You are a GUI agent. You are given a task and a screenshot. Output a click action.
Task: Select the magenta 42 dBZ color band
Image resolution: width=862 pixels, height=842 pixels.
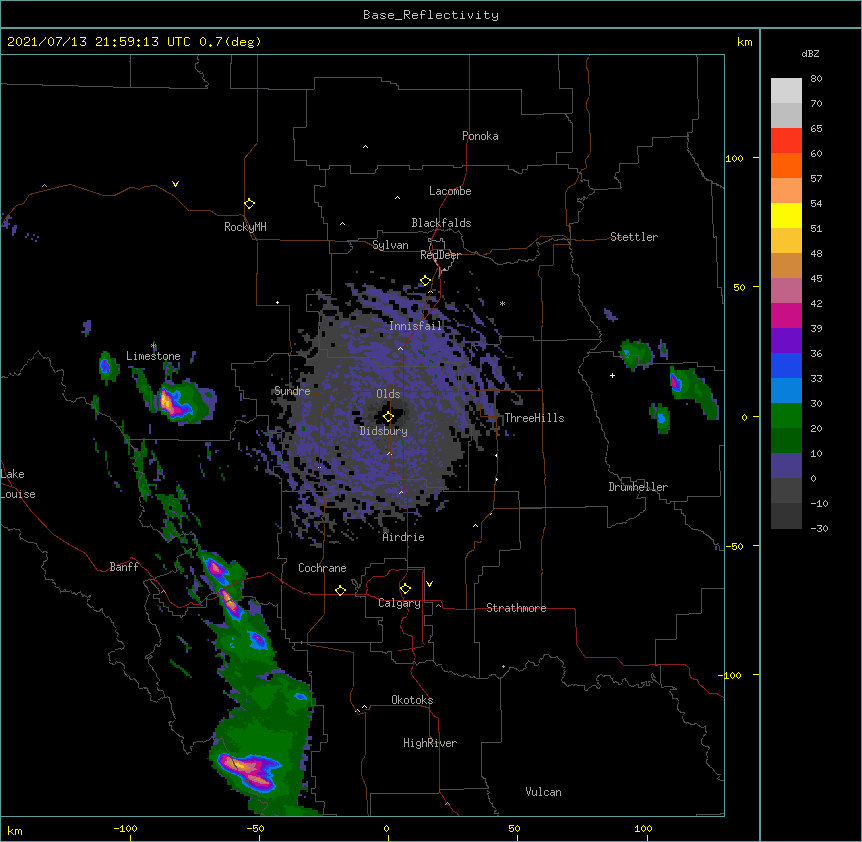coord(786,315)
